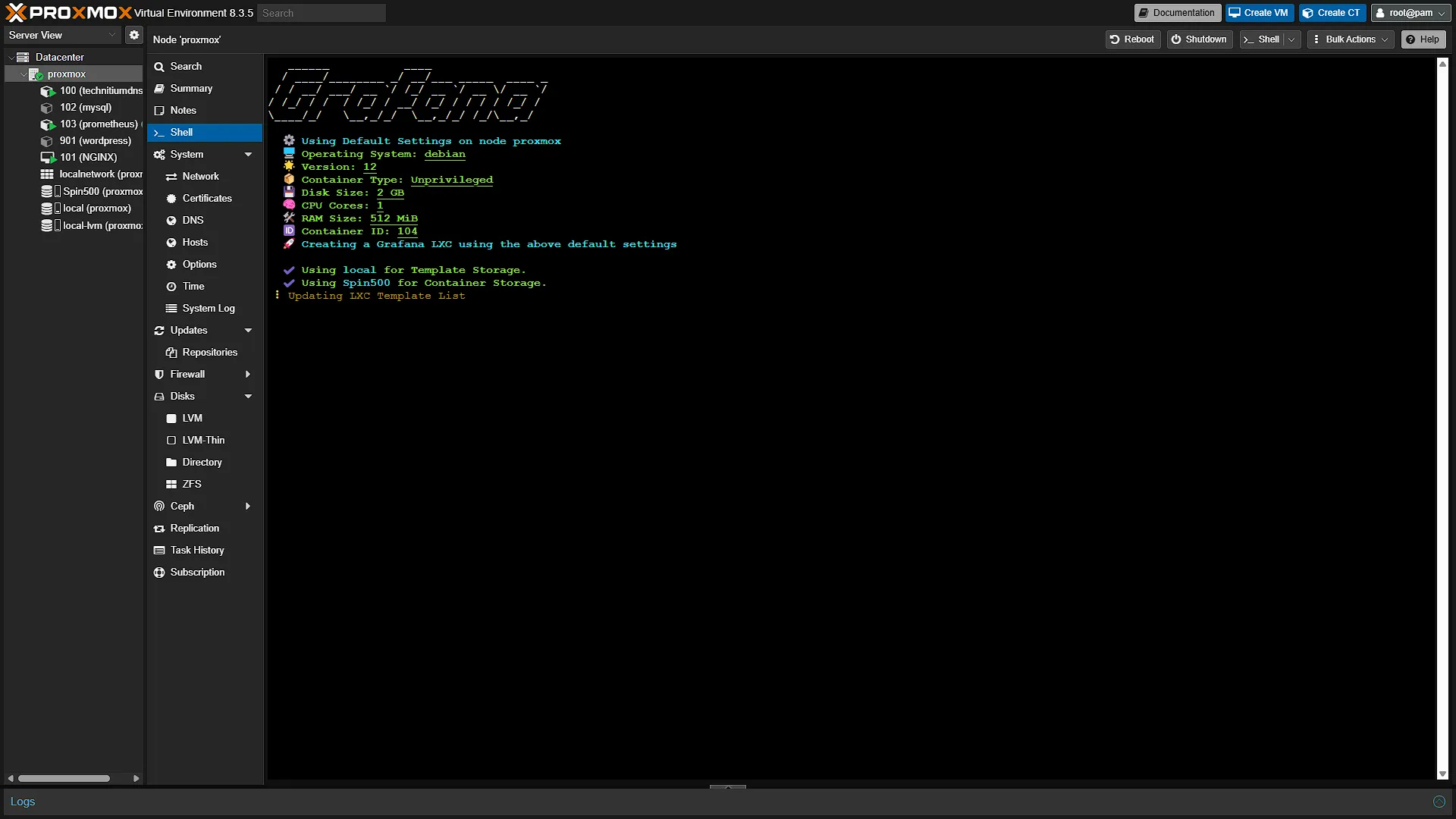Open the Certificates page
The height and width of the screenshot is (819, 1456).
tap(205, 198)
